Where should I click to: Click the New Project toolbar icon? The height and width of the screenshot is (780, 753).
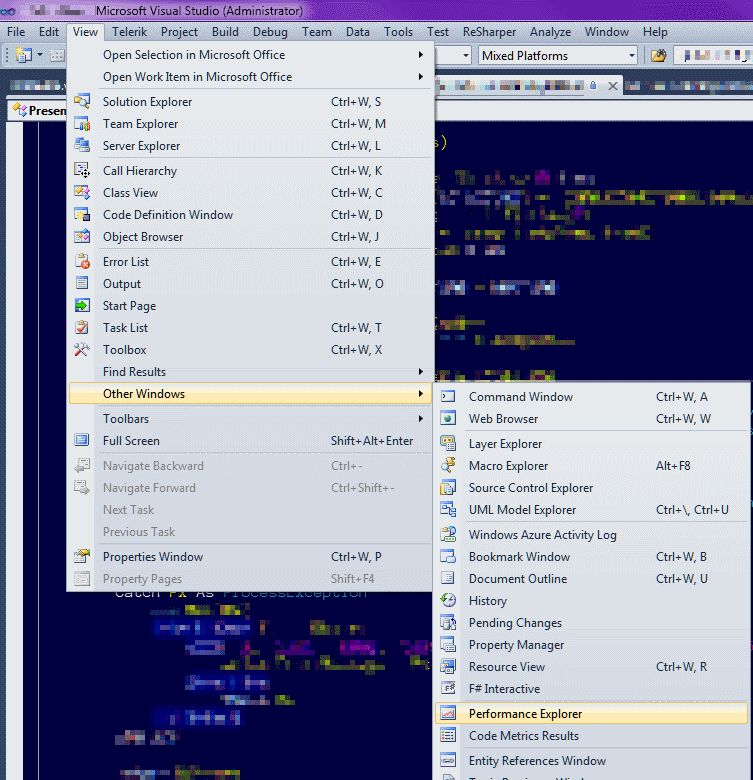(23, 55)
